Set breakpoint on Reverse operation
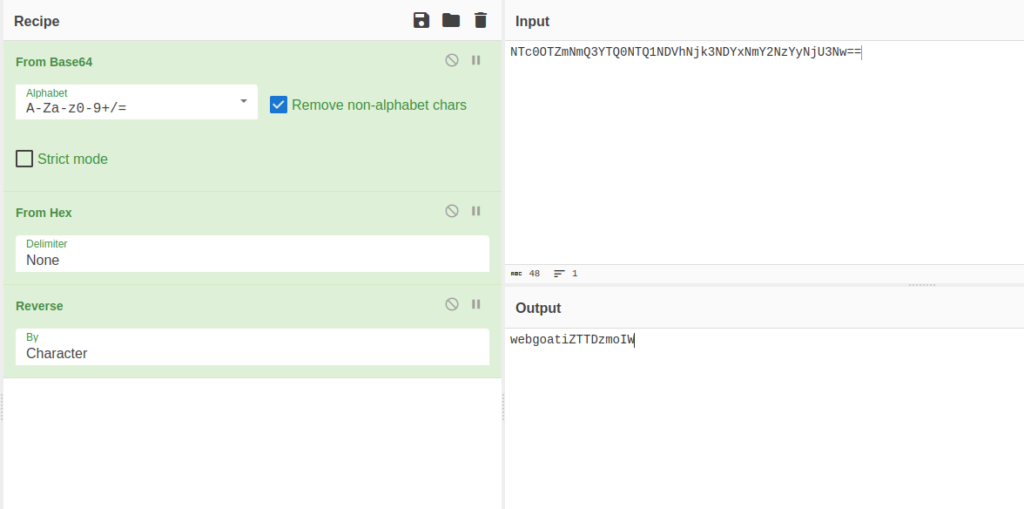This screenshot has width=1024, height=509. point(476,304)
